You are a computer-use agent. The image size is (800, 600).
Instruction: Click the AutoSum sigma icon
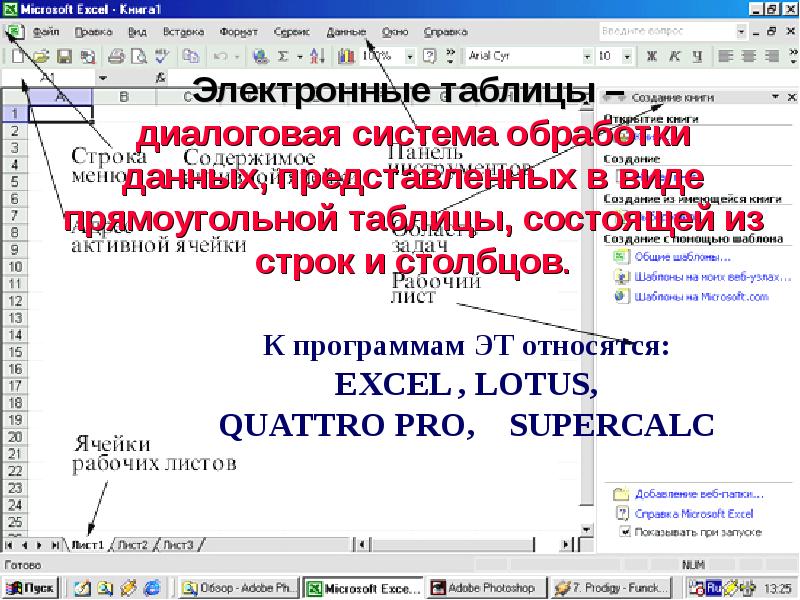(283, 56)
